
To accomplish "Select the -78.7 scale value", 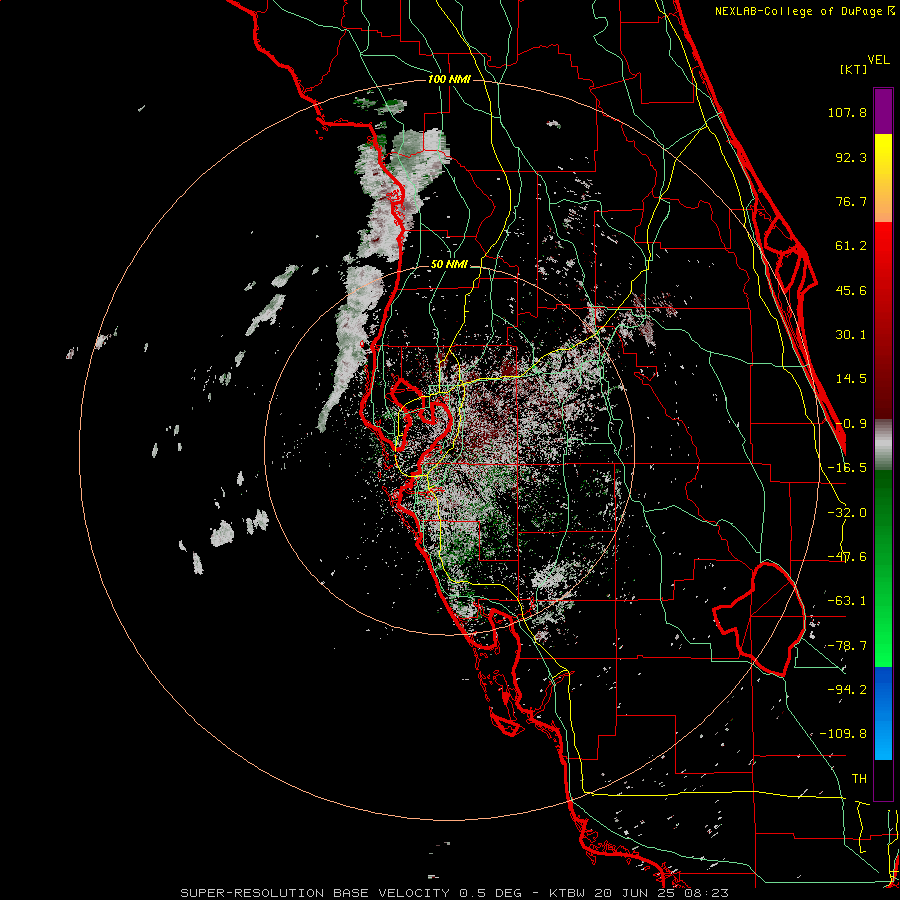I will tap(847, 646).
